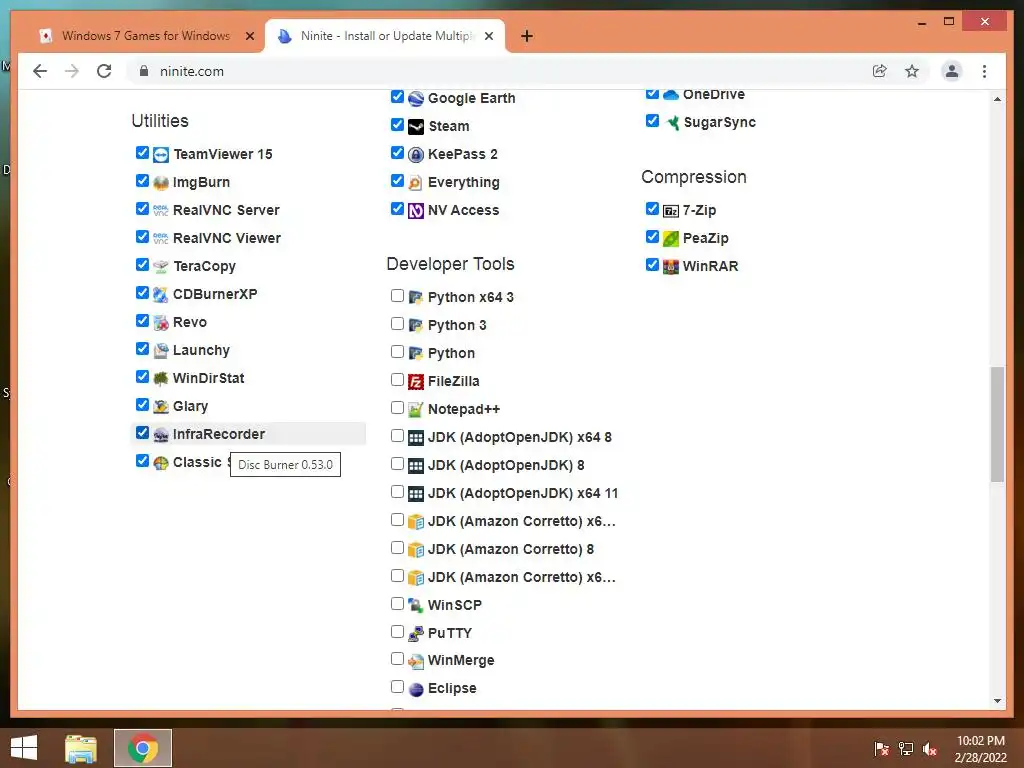Click the Everything search icon
Viewport: 1024px width, 768px height.
point(416,183)
